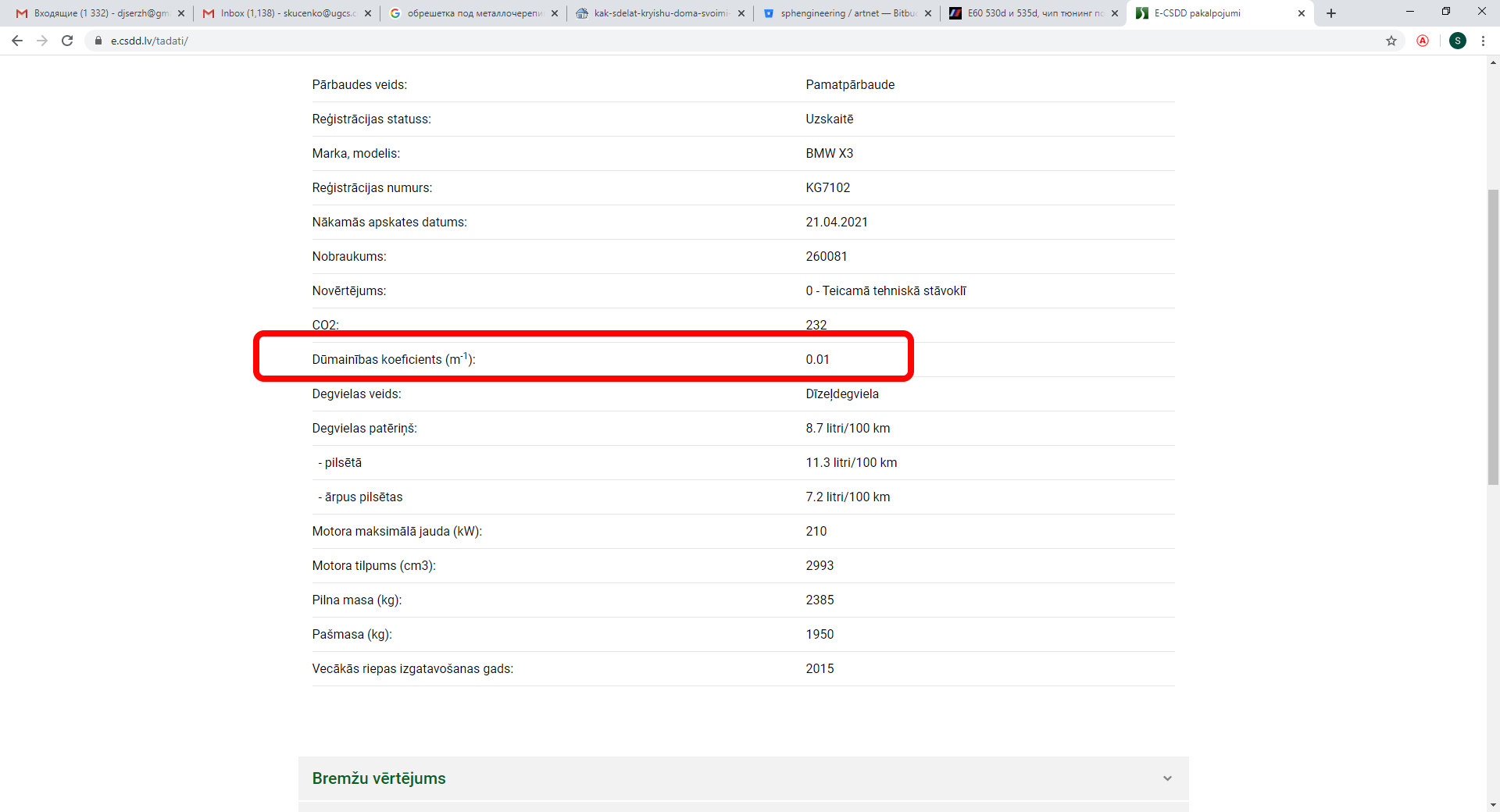Open the red adblock extension icon
Image resolution: width=1500 pixels, height=812 pixels.
pos(1423,41)
